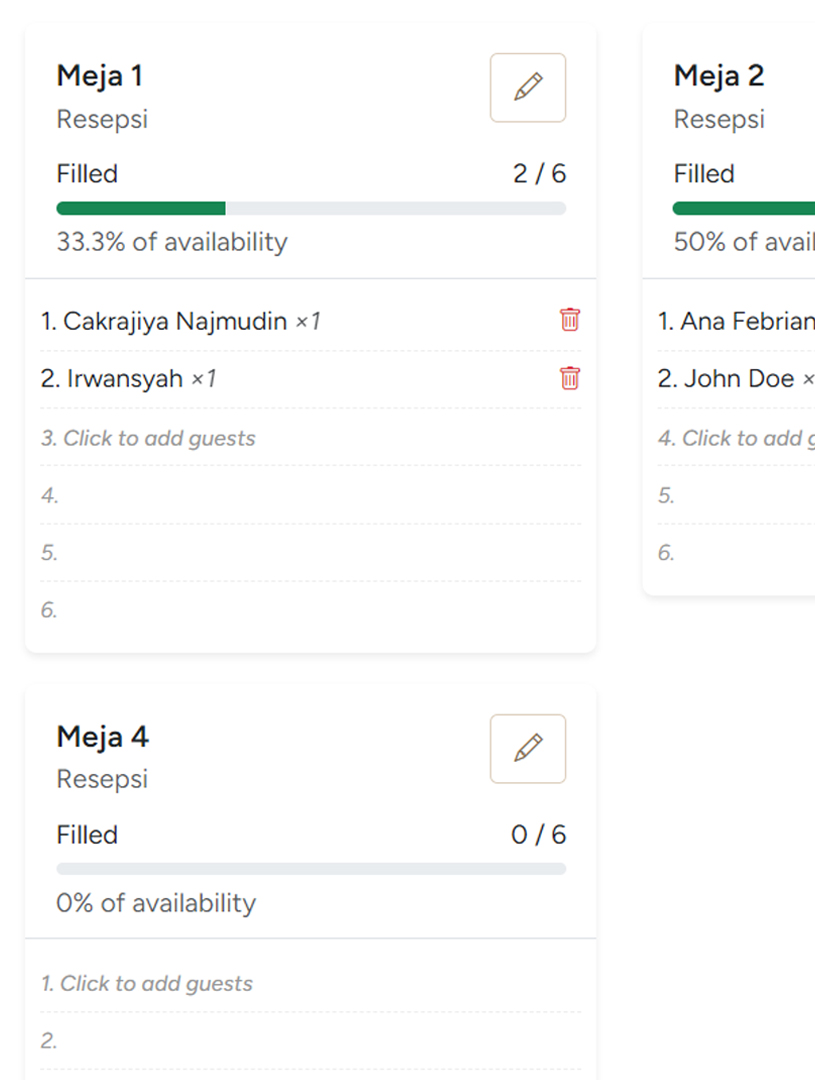Select empty seat slot 5 in Meja 2

point(736,495)
